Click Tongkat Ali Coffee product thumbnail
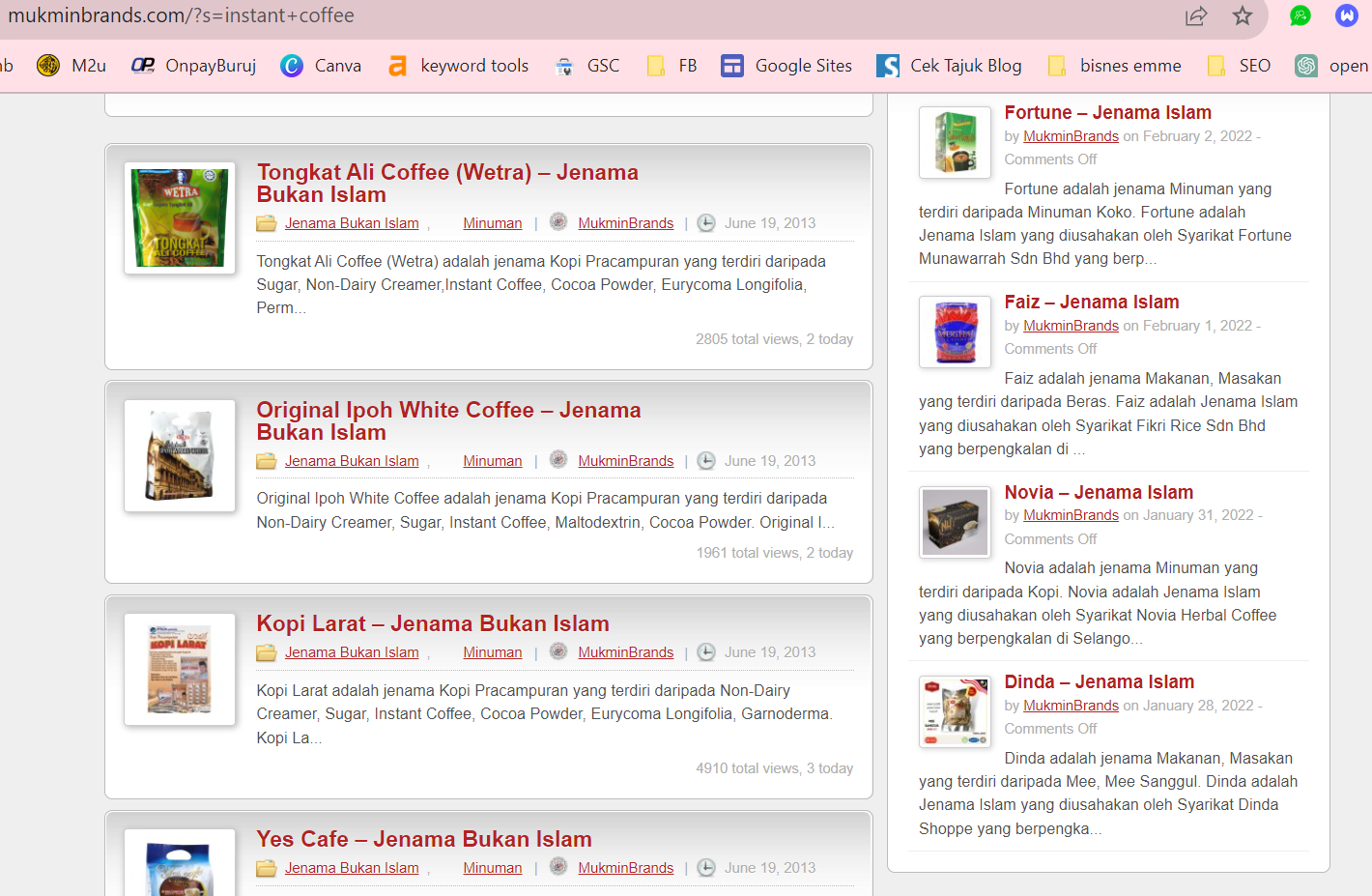 tap(180, 217)
